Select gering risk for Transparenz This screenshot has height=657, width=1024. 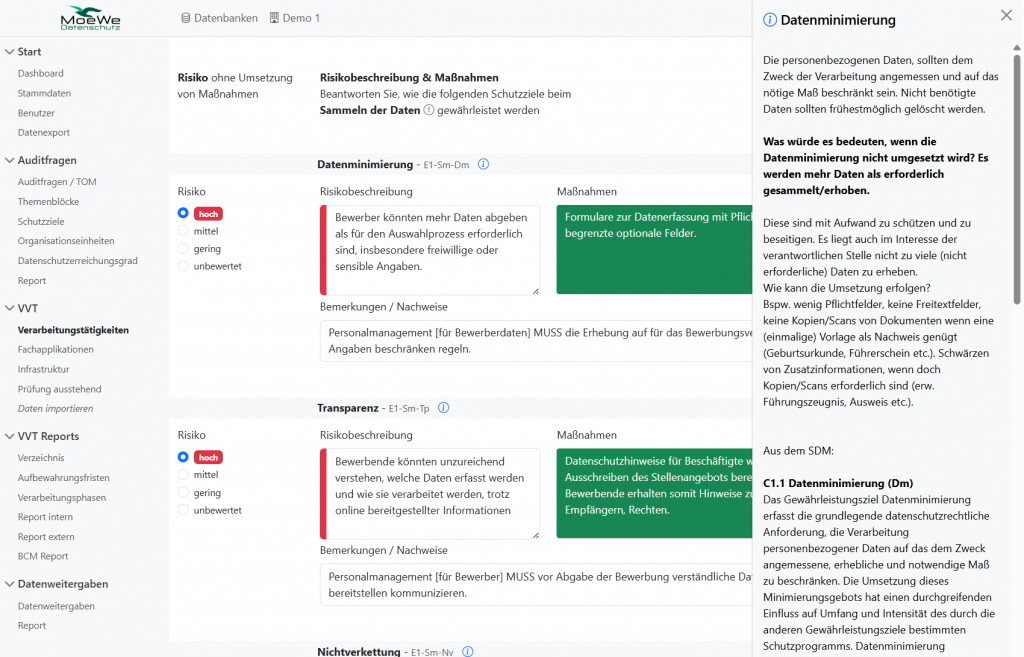coord(183,493)
